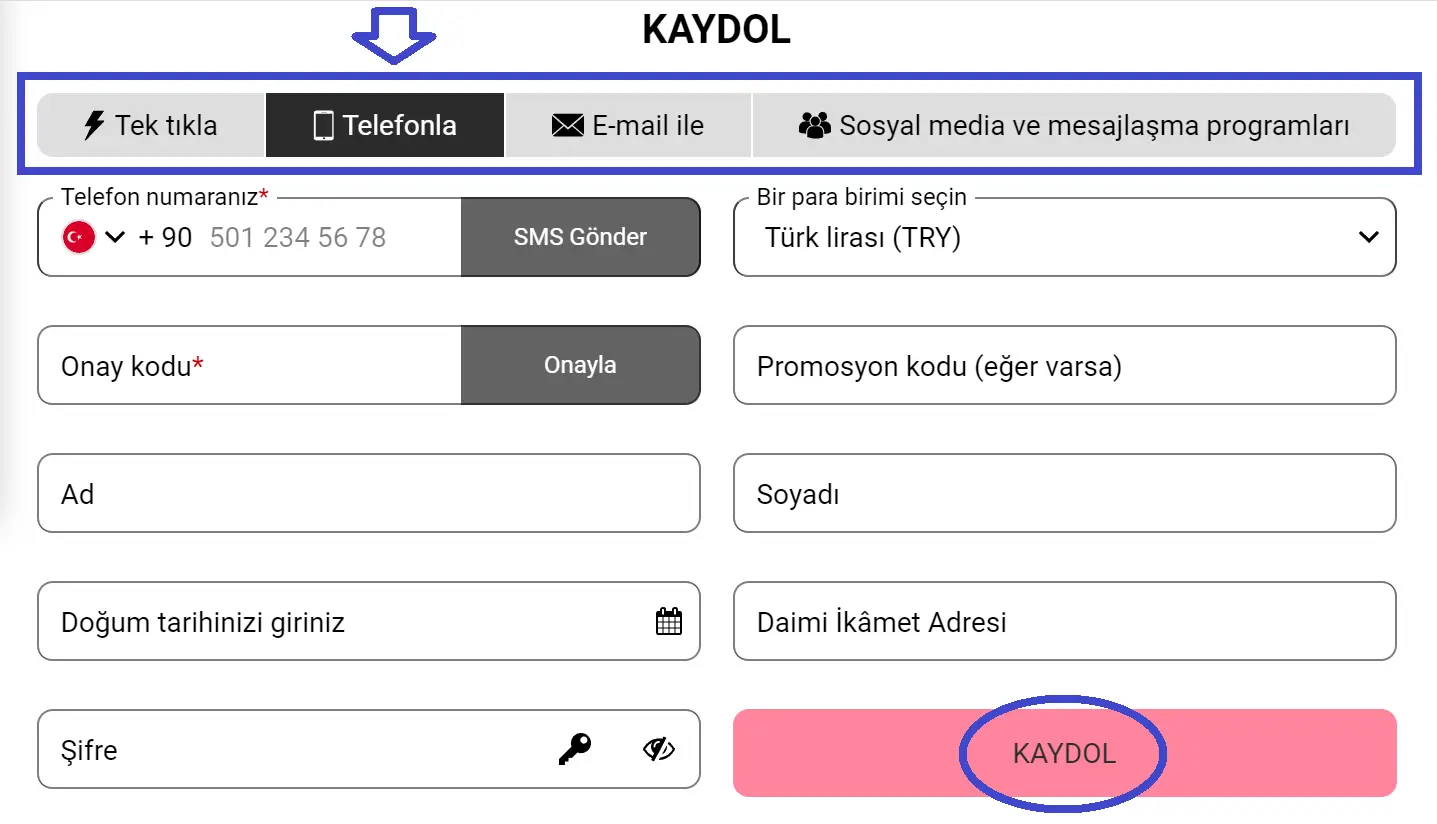Click the Daimi İkâmet Adresi field
1437x824 pixels.
click(1064, 621)
